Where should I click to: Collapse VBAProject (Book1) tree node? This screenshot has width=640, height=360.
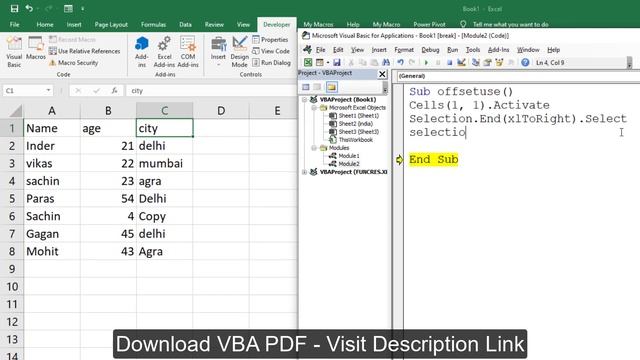[x=304, y=100]
